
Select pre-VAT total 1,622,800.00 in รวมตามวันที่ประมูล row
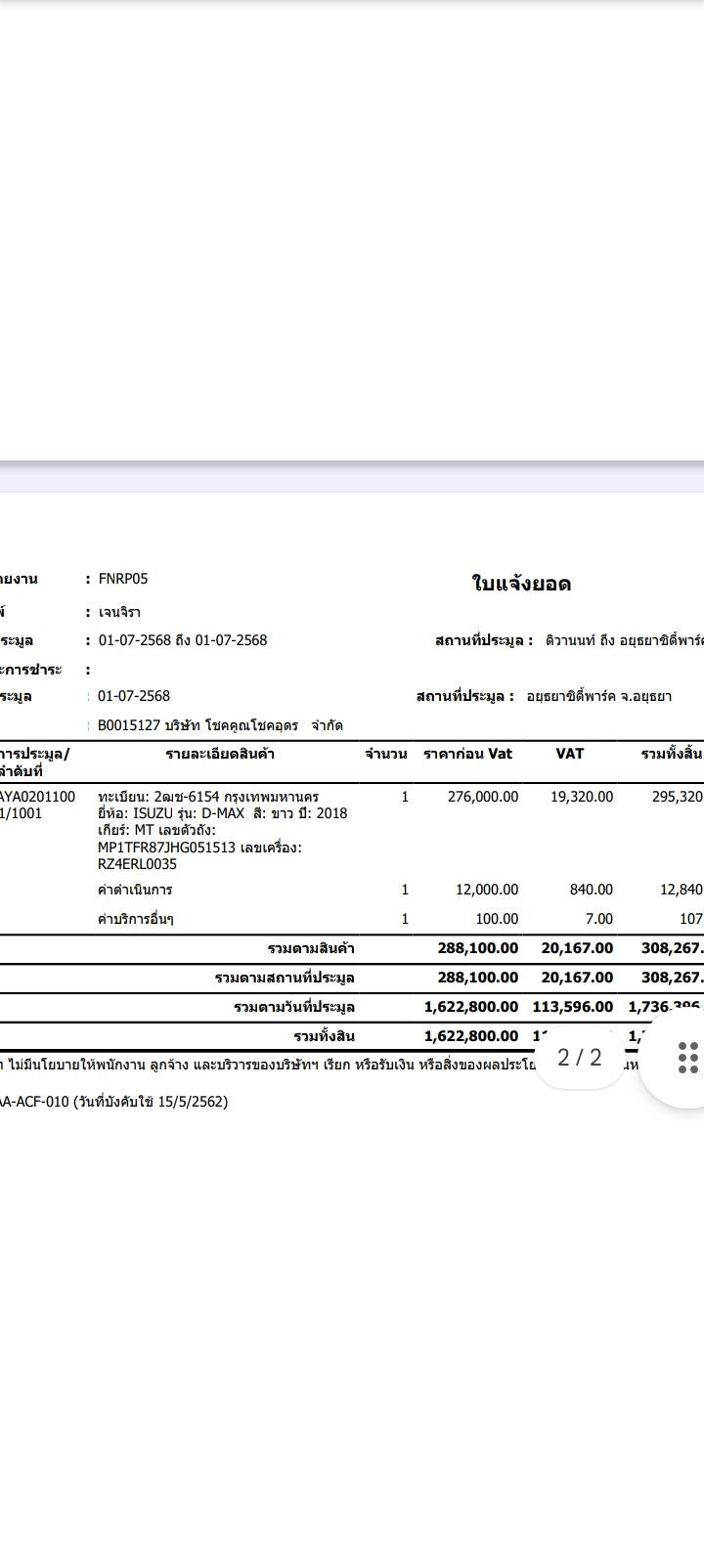[471, 1007]
